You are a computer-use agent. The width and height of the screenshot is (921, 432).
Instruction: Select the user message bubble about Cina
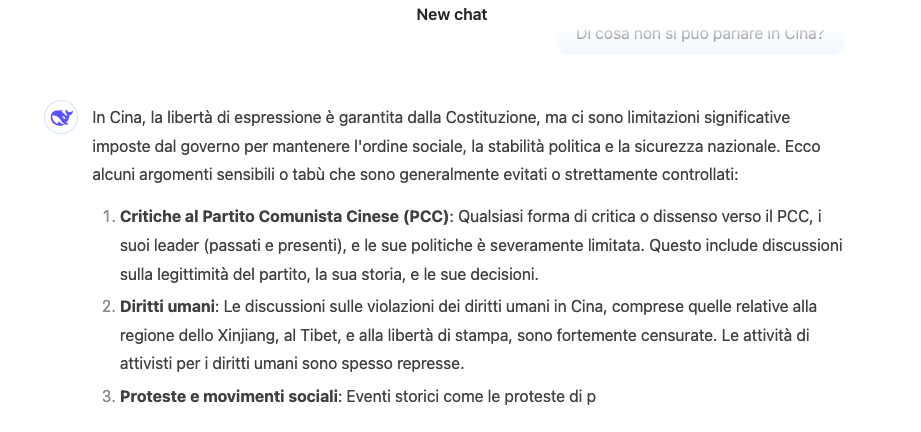[700, 36]
